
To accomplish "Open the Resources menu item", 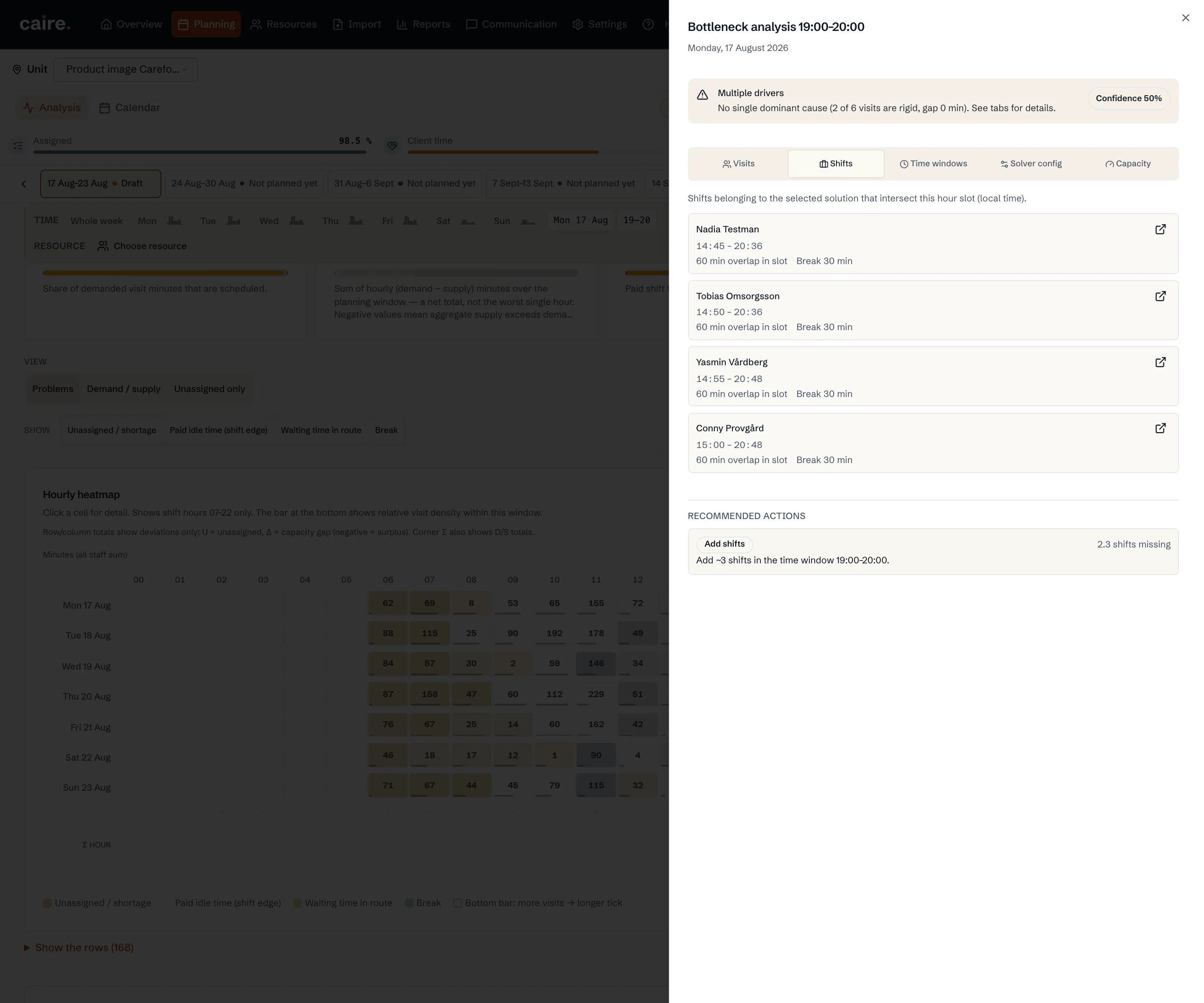I will click(284, 24).
